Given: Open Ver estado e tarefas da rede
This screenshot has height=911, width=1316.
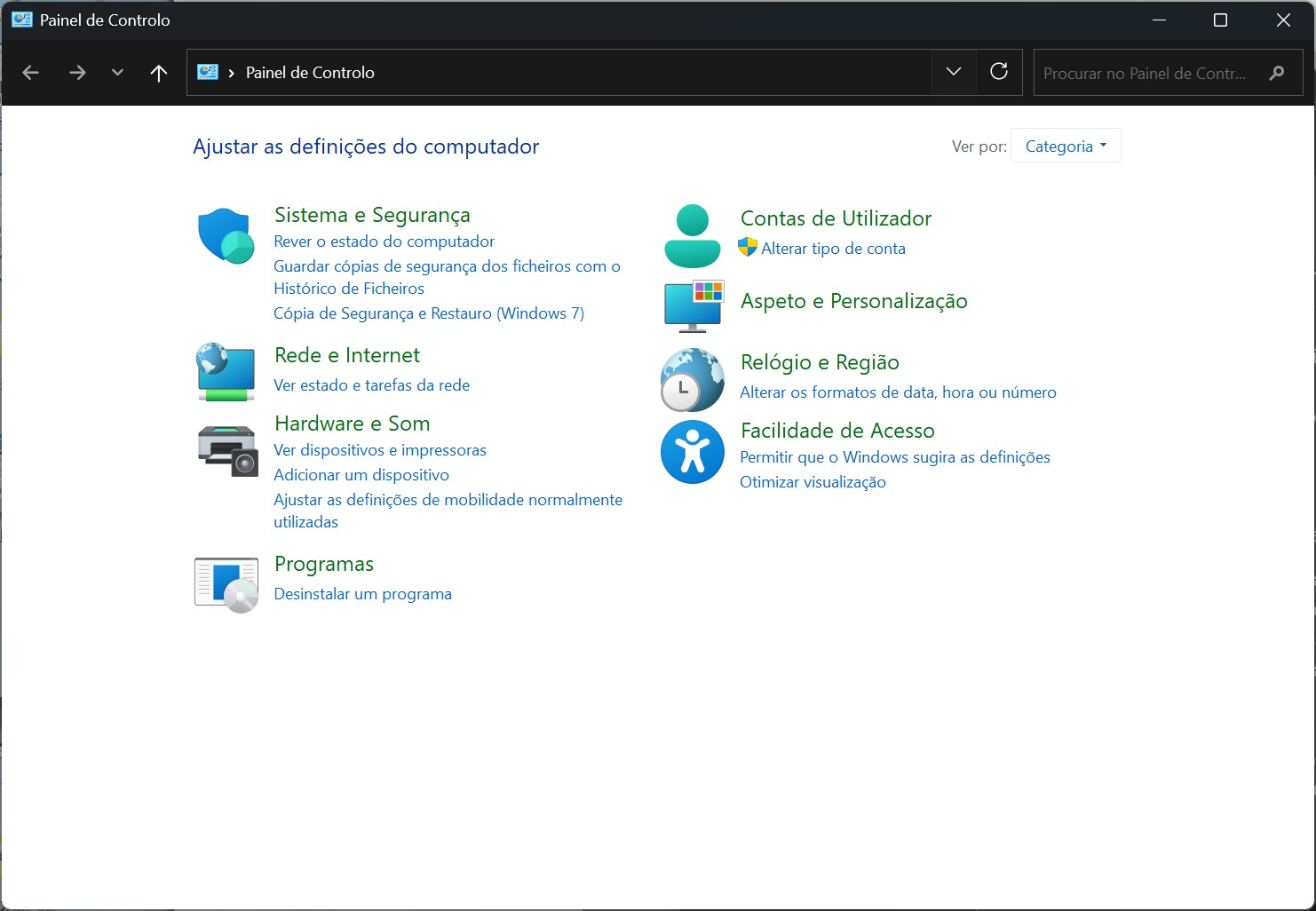Looking at the screenshot, I should (x=371, y=385).
